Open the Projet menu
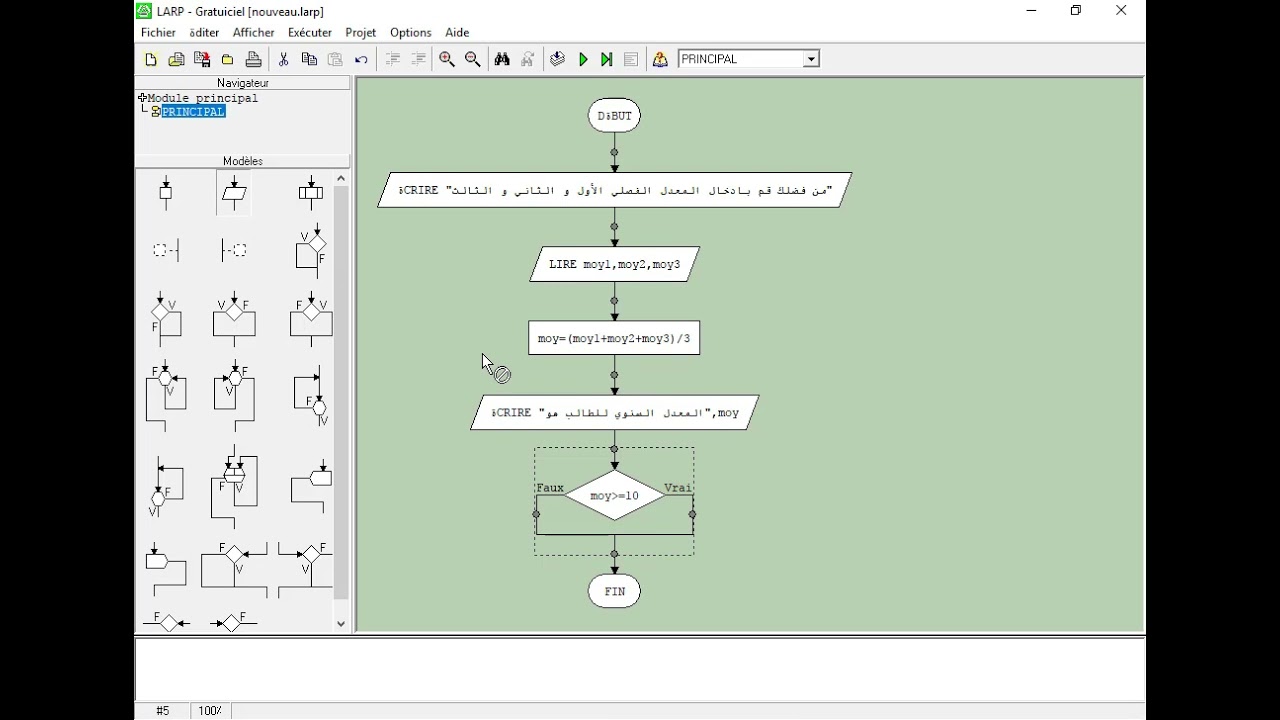1280x720 pixels. tap(361, 32)
